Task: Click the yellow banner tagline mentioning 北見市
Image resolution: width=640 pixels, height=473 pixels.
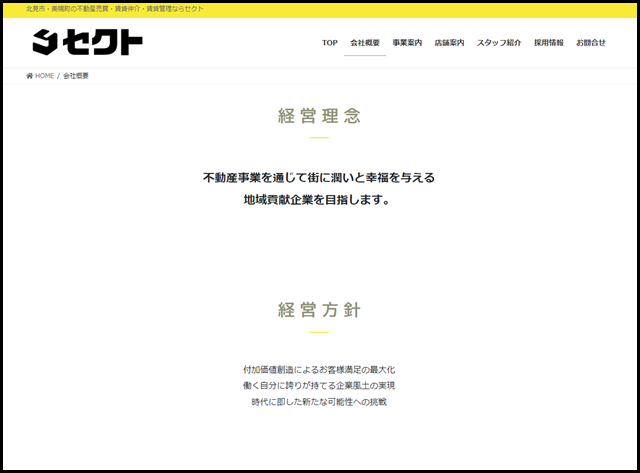Action: pyautogui.click(x=115, y=9)
